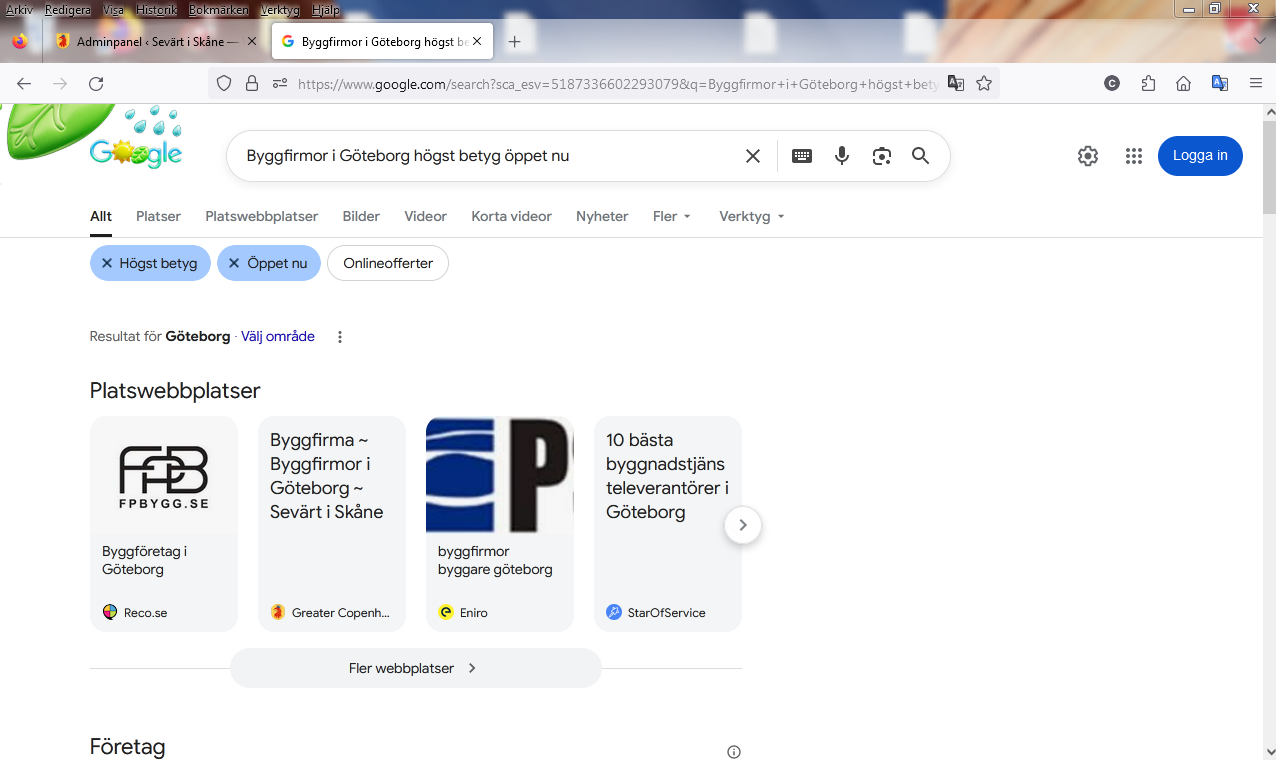The height and width of the screenshot is (760, 1276).
Task: Reload the current page
Action: pyautogui.click(x=96, y=84)
